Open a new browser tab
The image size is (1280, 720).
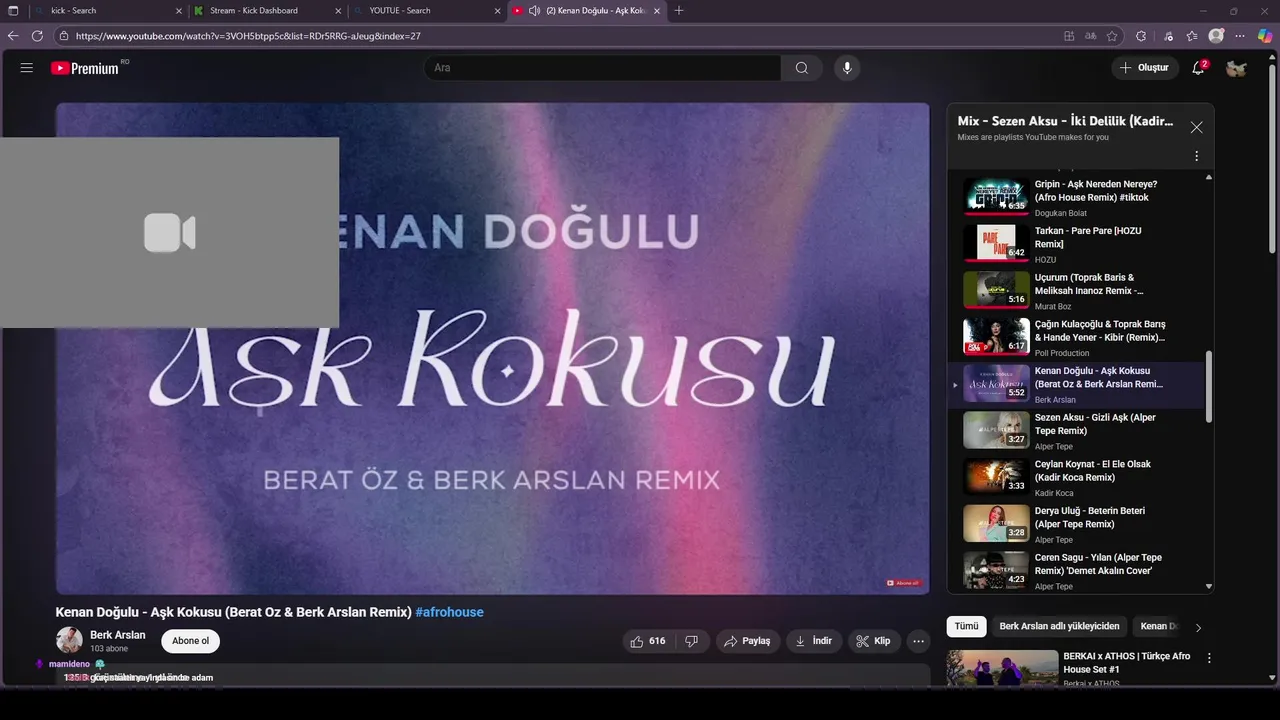point(679,11)
